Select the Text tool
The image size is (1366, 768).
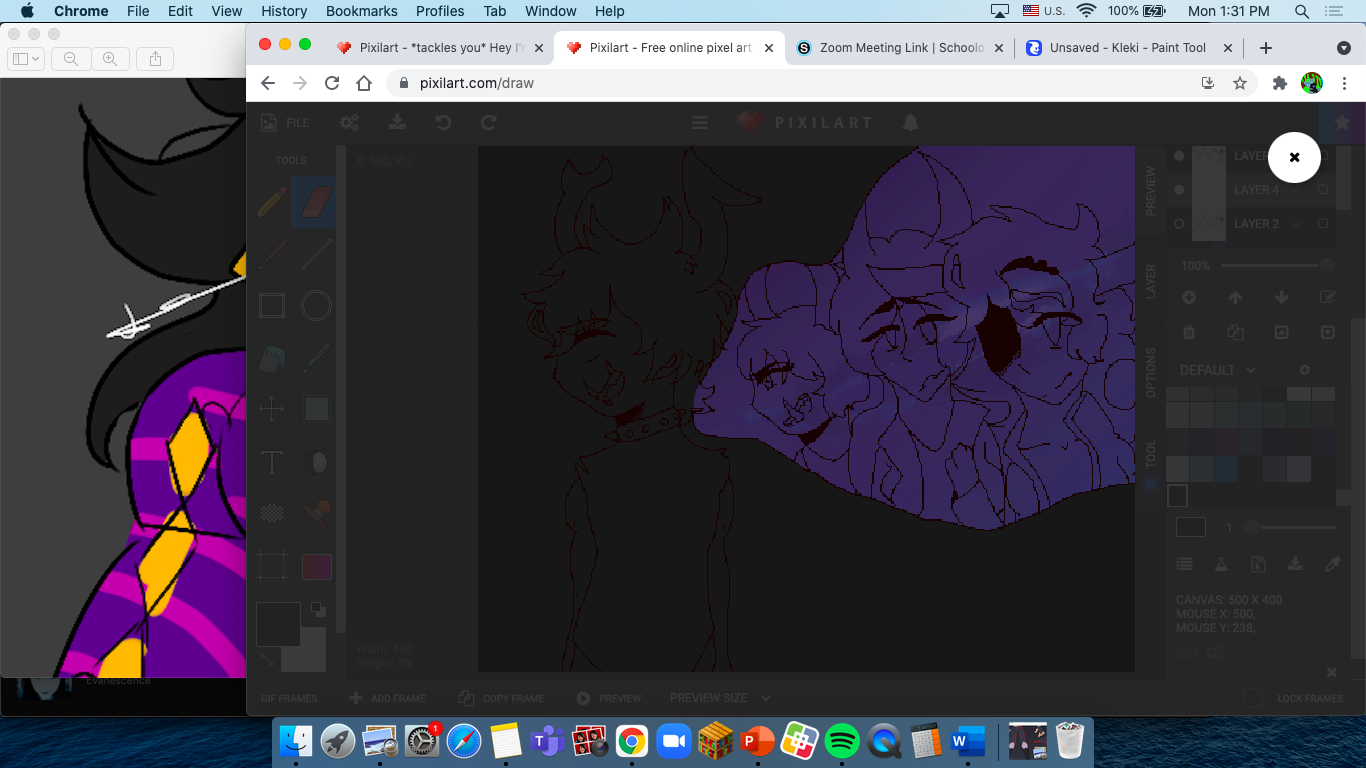(x=270, y=462)
